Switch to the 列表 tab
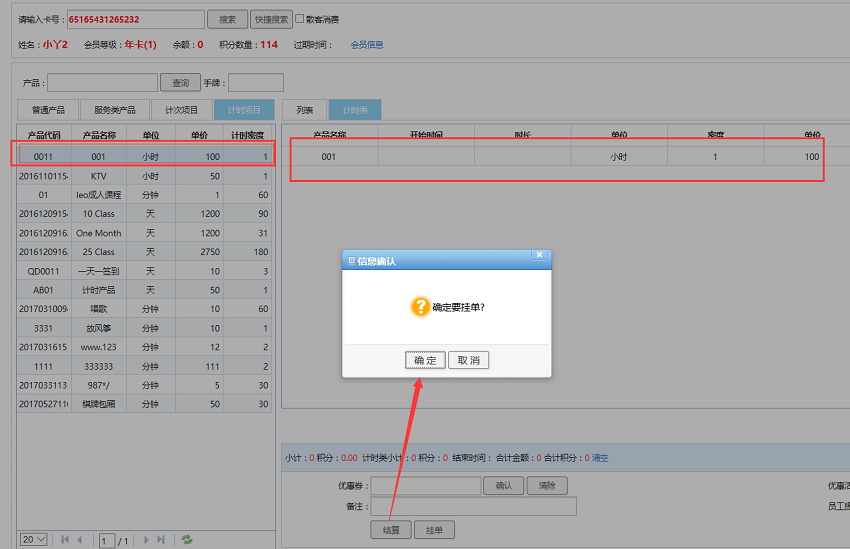 pyautogui.click(x=305, y=110)
